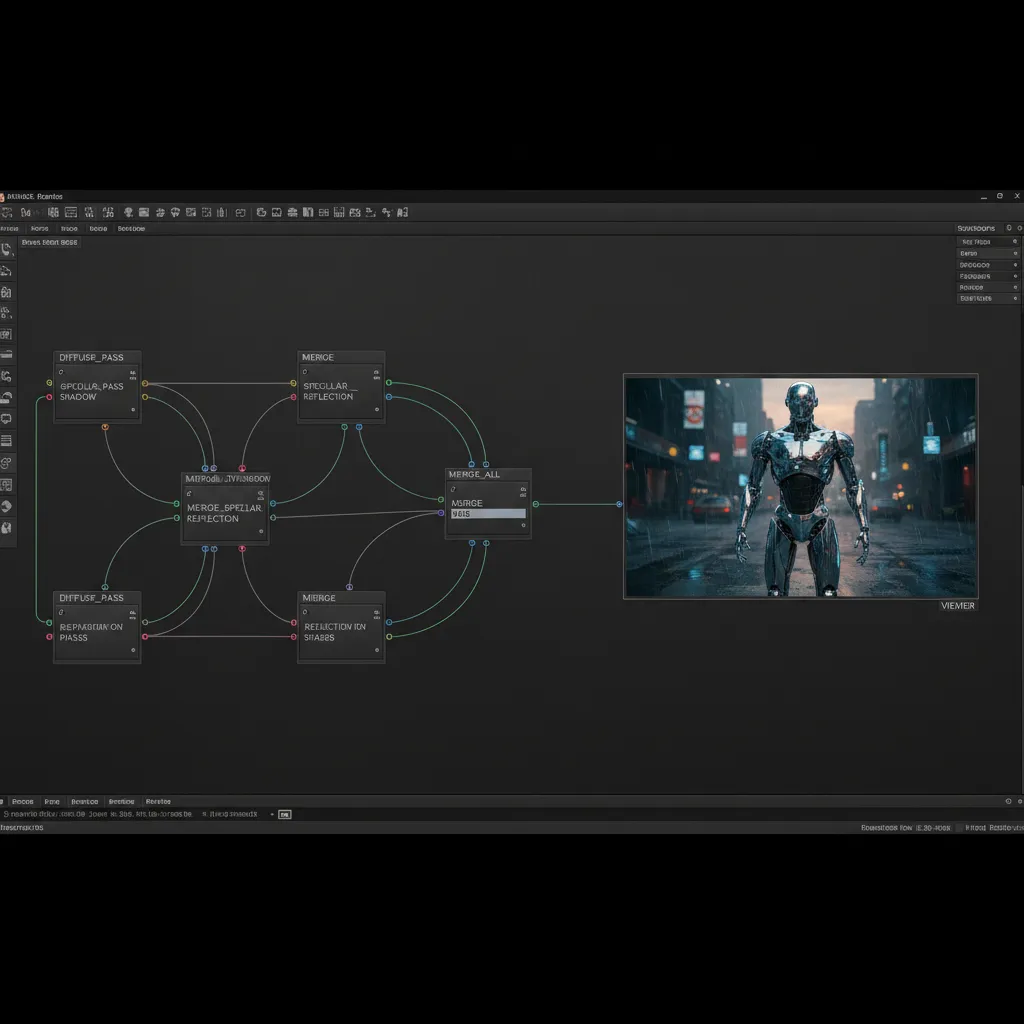The width and height of the screenshot is (1024, 1024).
Task: Click the right panel header label
Action: point(976,228)
